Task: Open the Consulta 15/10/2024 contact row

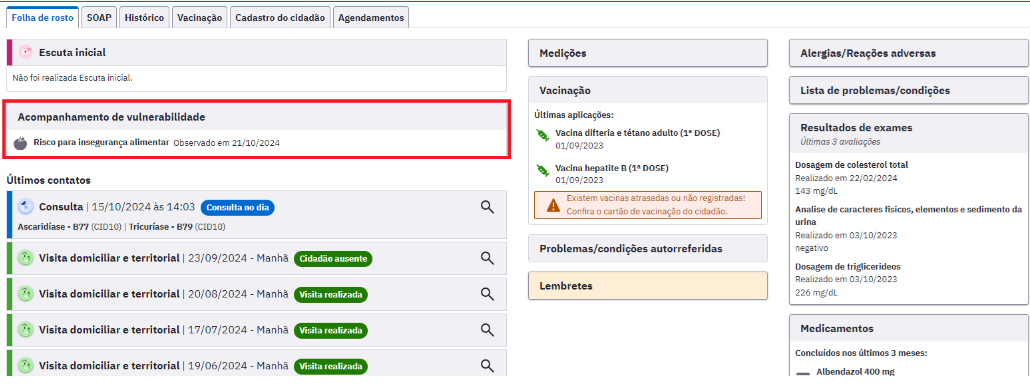Action: click(x=257, y=215)
